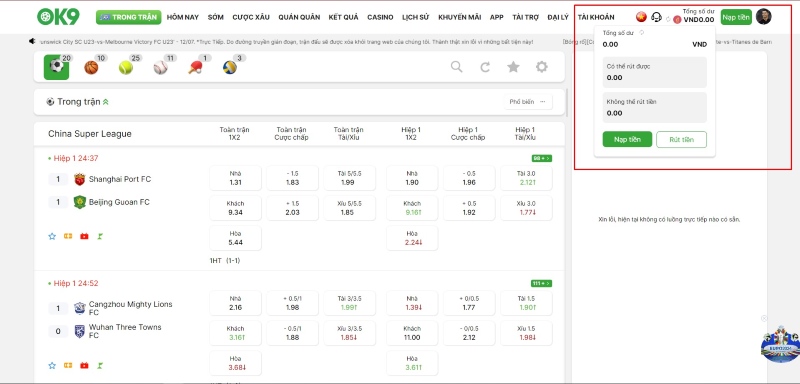
Task: Favorite the Shanghai Port match with blue star
Action: point(52,236)
